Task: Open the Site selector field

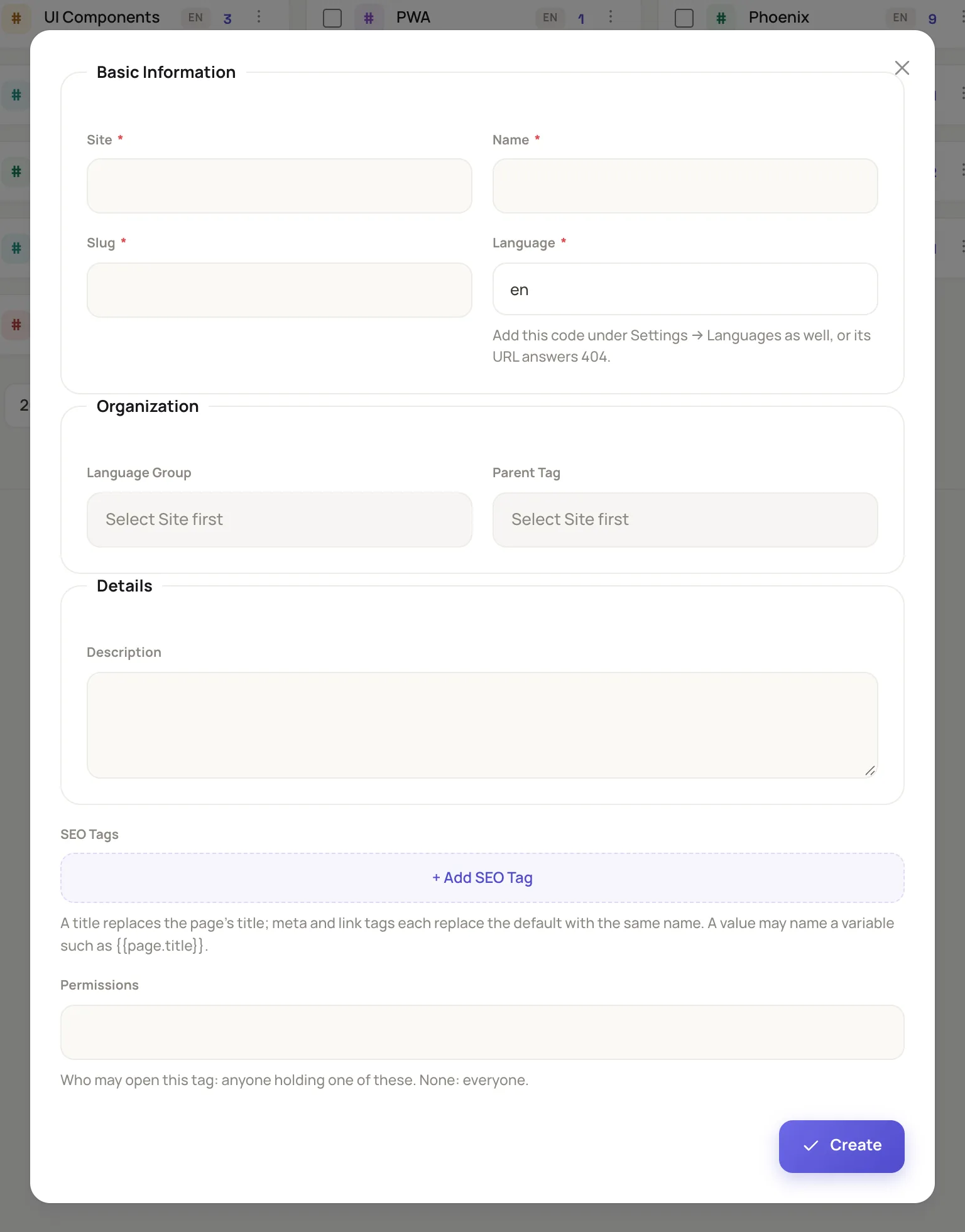Action: click(x=280, y=186)
